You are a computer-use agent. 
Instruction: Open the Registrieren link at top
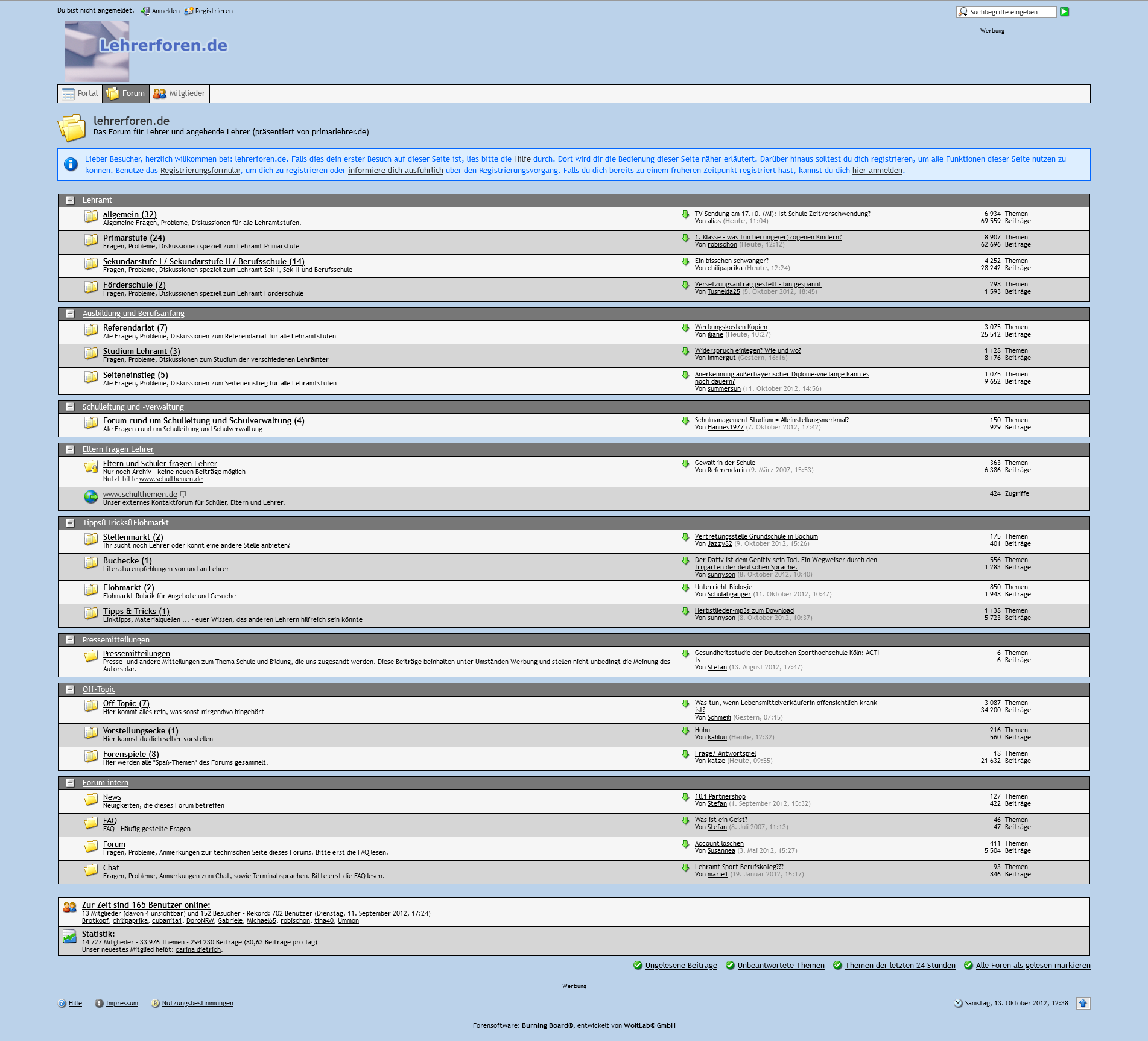pos(214,11)
